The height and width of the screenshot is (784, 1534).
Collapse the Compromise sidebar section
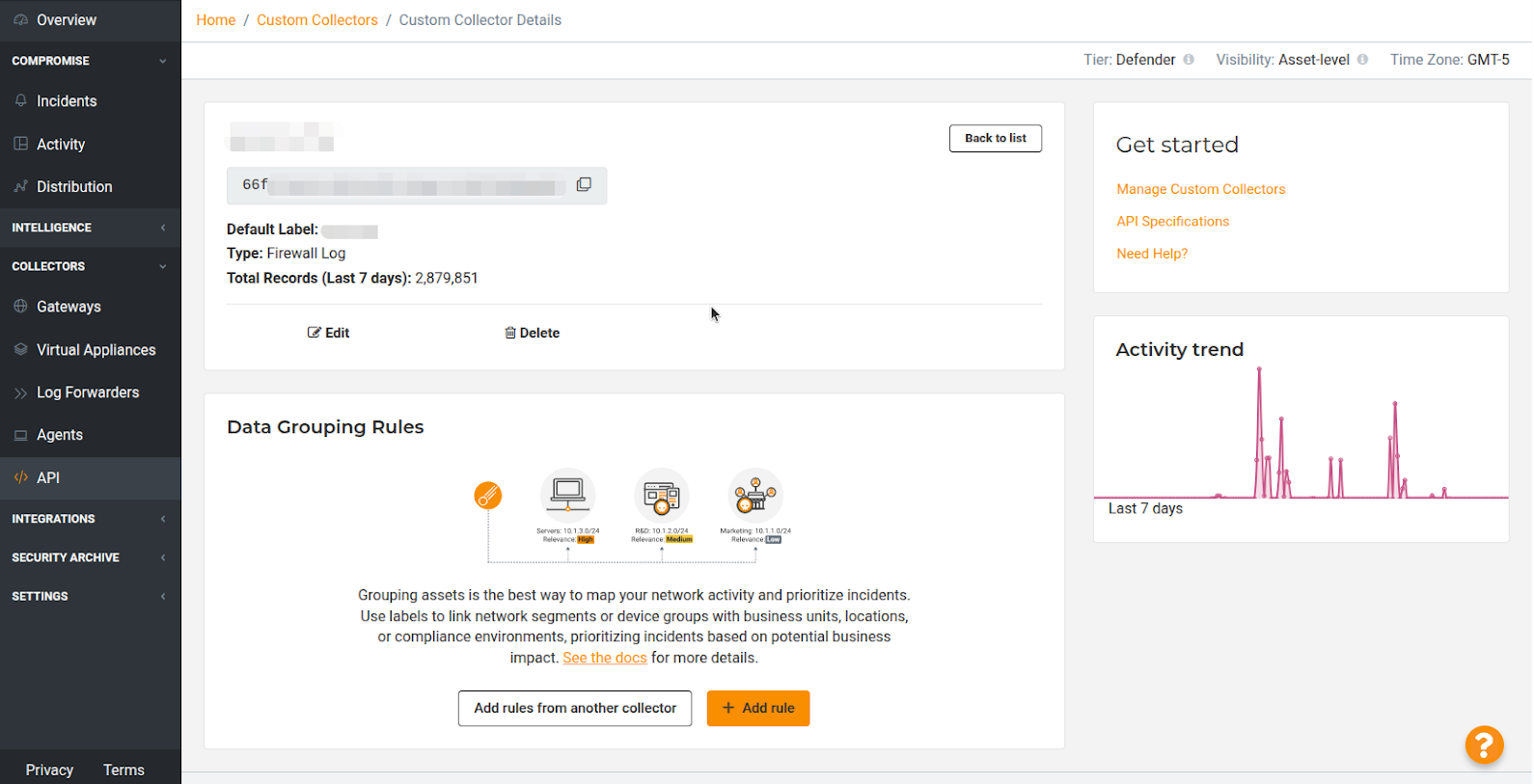[162, 61]
